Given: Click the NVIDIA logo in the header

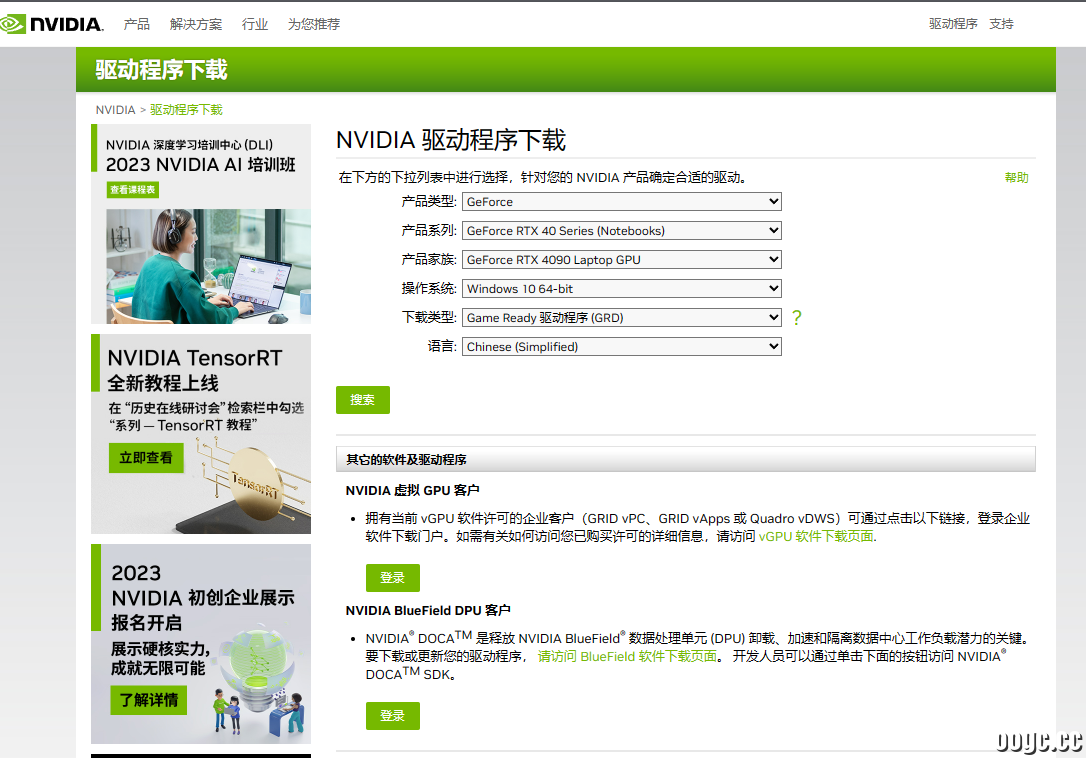Looking at the screenshot, I should pos(52,24).
